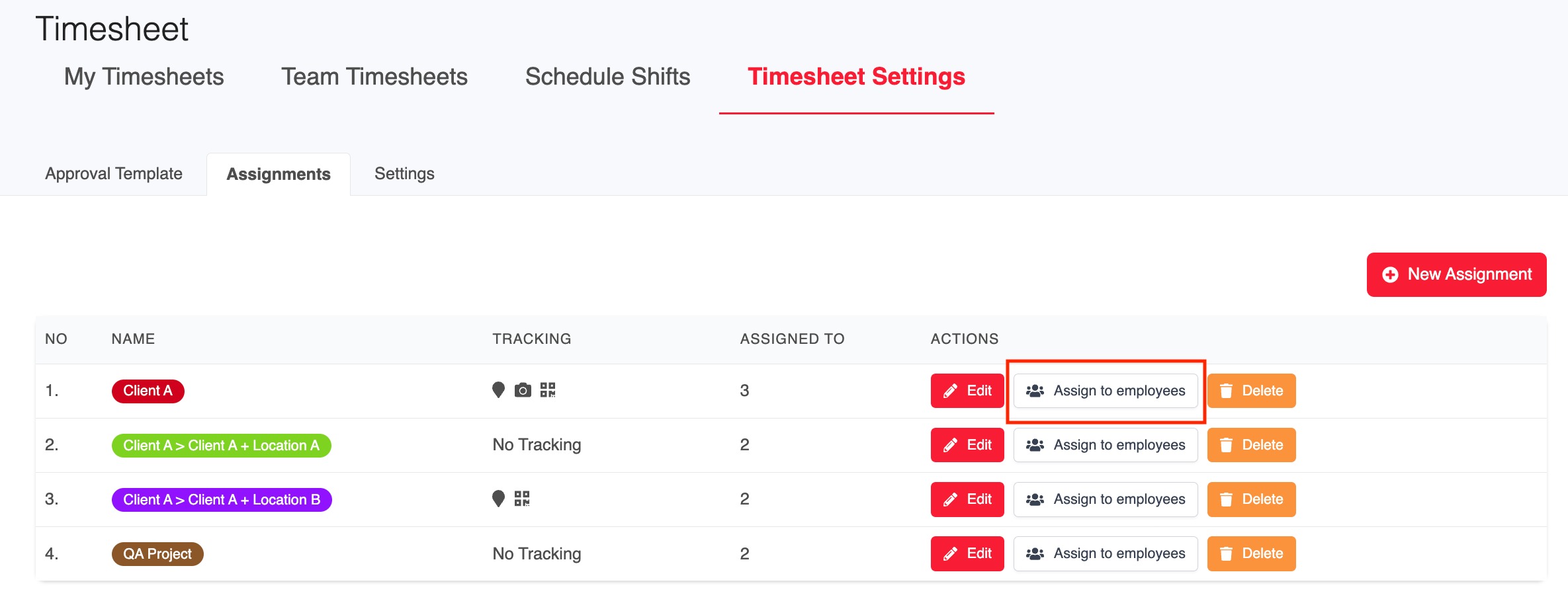The width and height of the screenshot is (1568, 607).
Task: Click the pencil icon on QA Project's Edit
Action: (x=950, y=554)
